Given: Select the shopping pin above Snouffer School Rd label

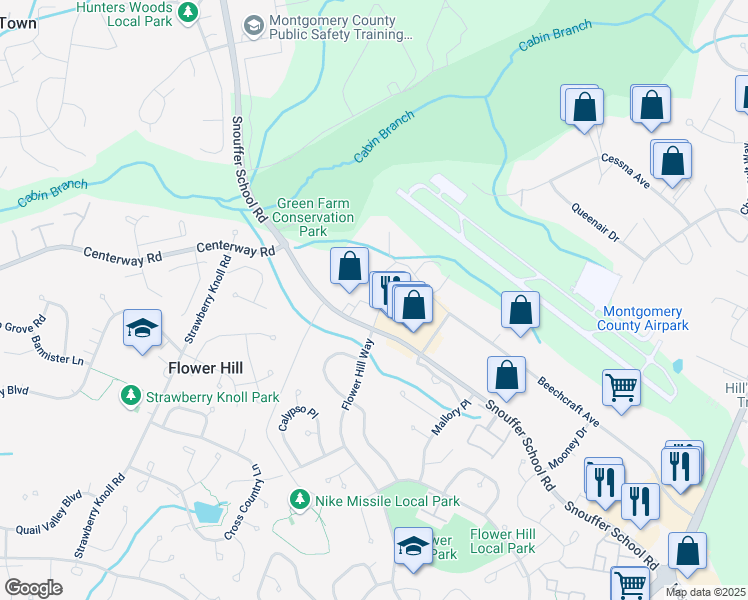Looking at the screenshot, I should (507, 375).
